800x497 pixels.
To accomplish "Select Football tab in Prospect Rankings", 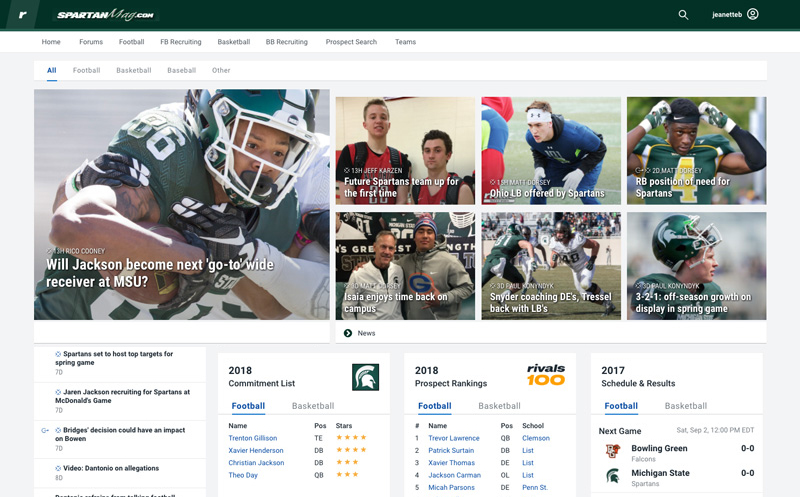I will tap(434, 406).
